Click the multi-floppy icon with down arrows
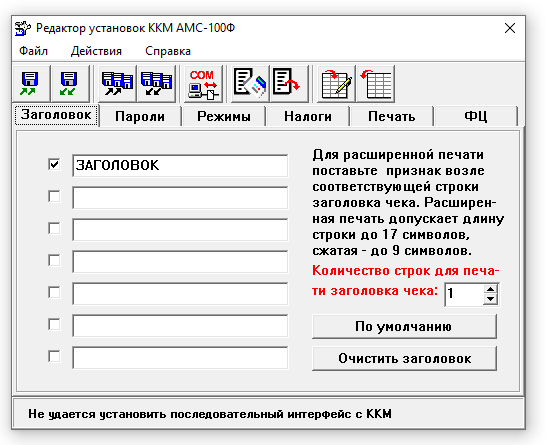Image resolution: width=548 pixels, height=445 pixels. pyautogui.click(x=156, y=84)
